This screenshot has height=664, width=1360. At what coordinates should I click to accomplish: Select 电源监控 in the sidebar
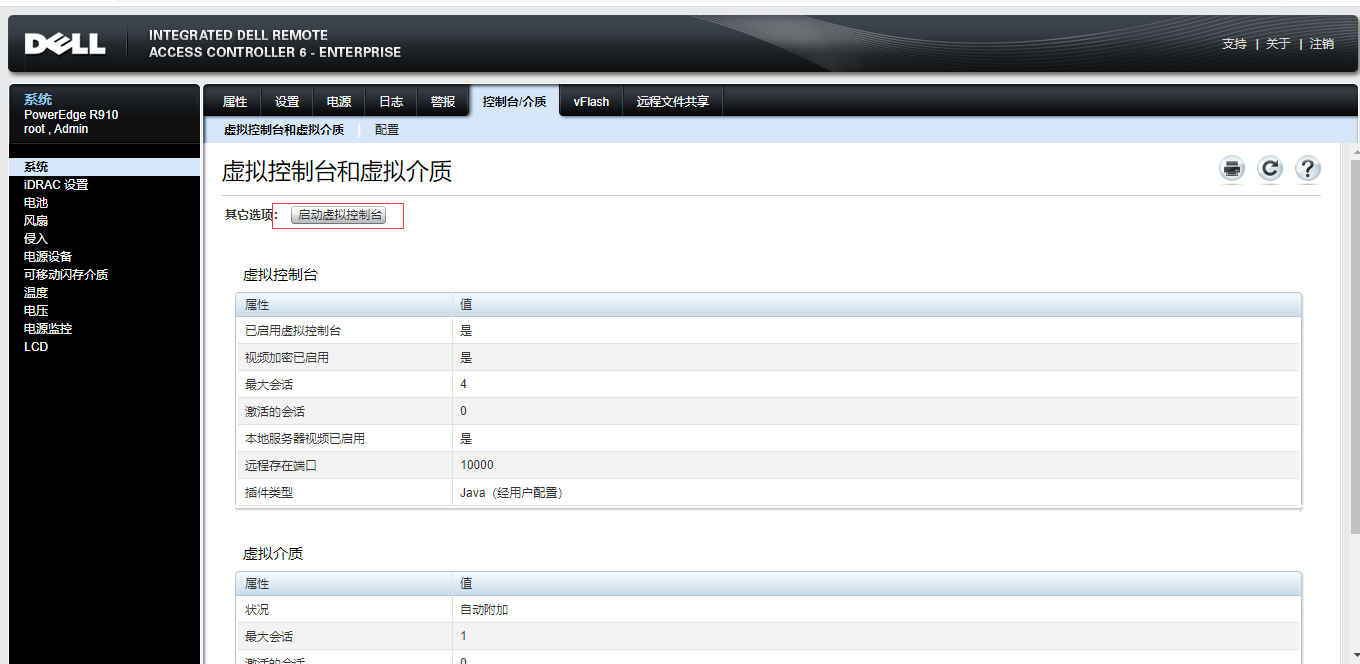(48, 329)
